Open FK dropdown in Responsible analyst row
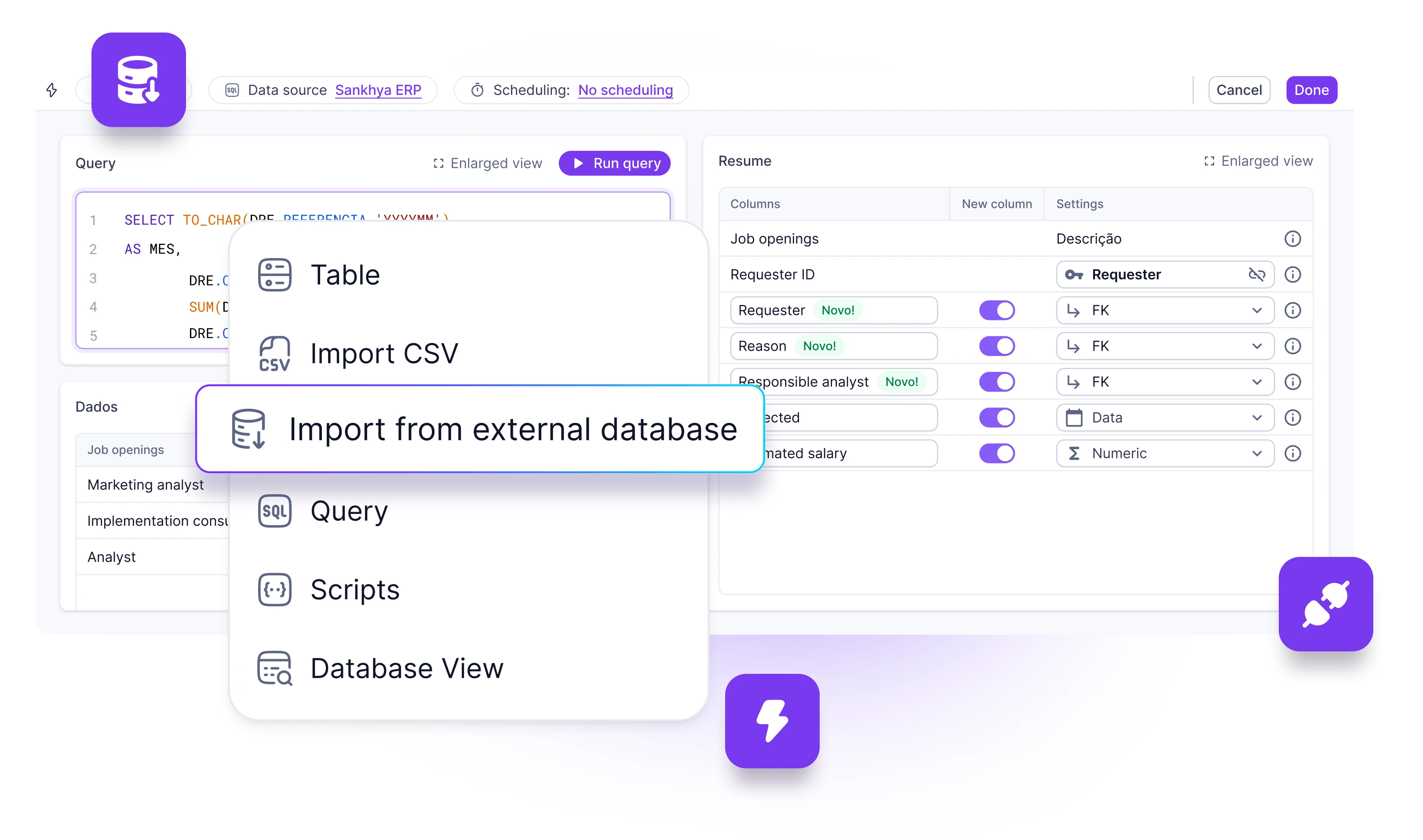1423x840 pixels. coord(1165,382)
